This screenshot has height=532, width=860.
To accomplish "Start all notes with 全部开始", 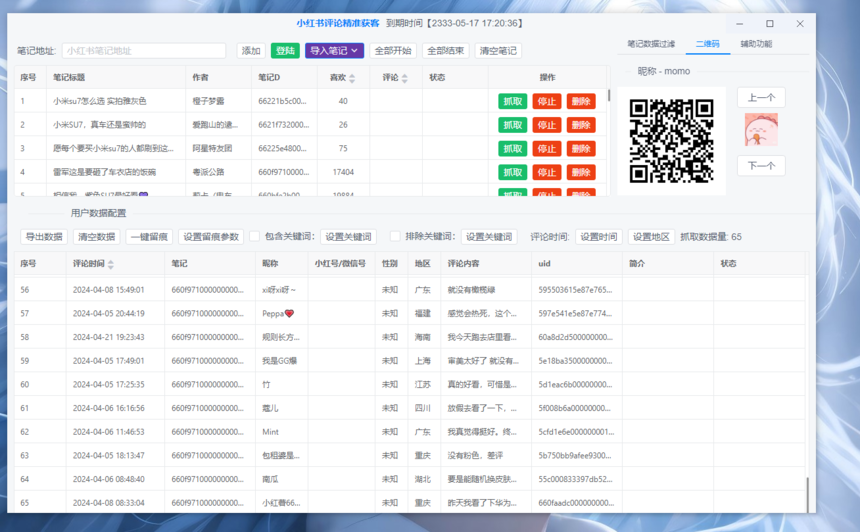I will click(x=393, y=50).
